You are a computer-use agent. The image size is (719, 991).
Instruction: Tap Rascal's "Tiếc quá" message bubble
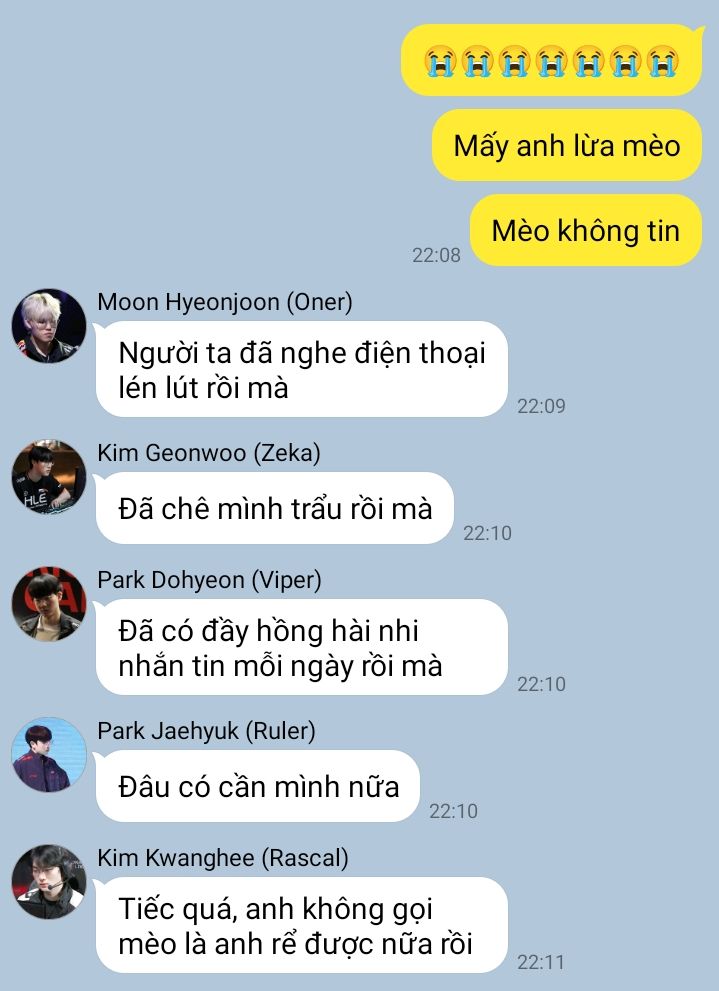point(301,925)
